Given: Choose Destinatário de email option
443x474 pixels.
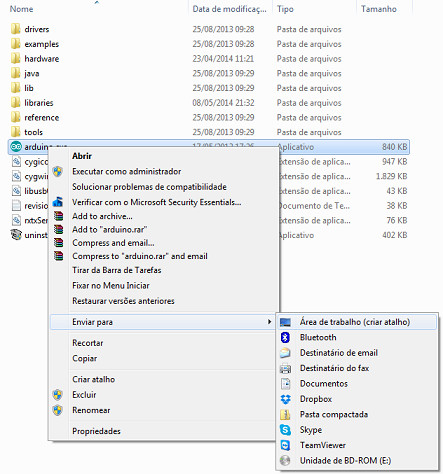Looking at the screenshot, I should (x=339, y=353).
